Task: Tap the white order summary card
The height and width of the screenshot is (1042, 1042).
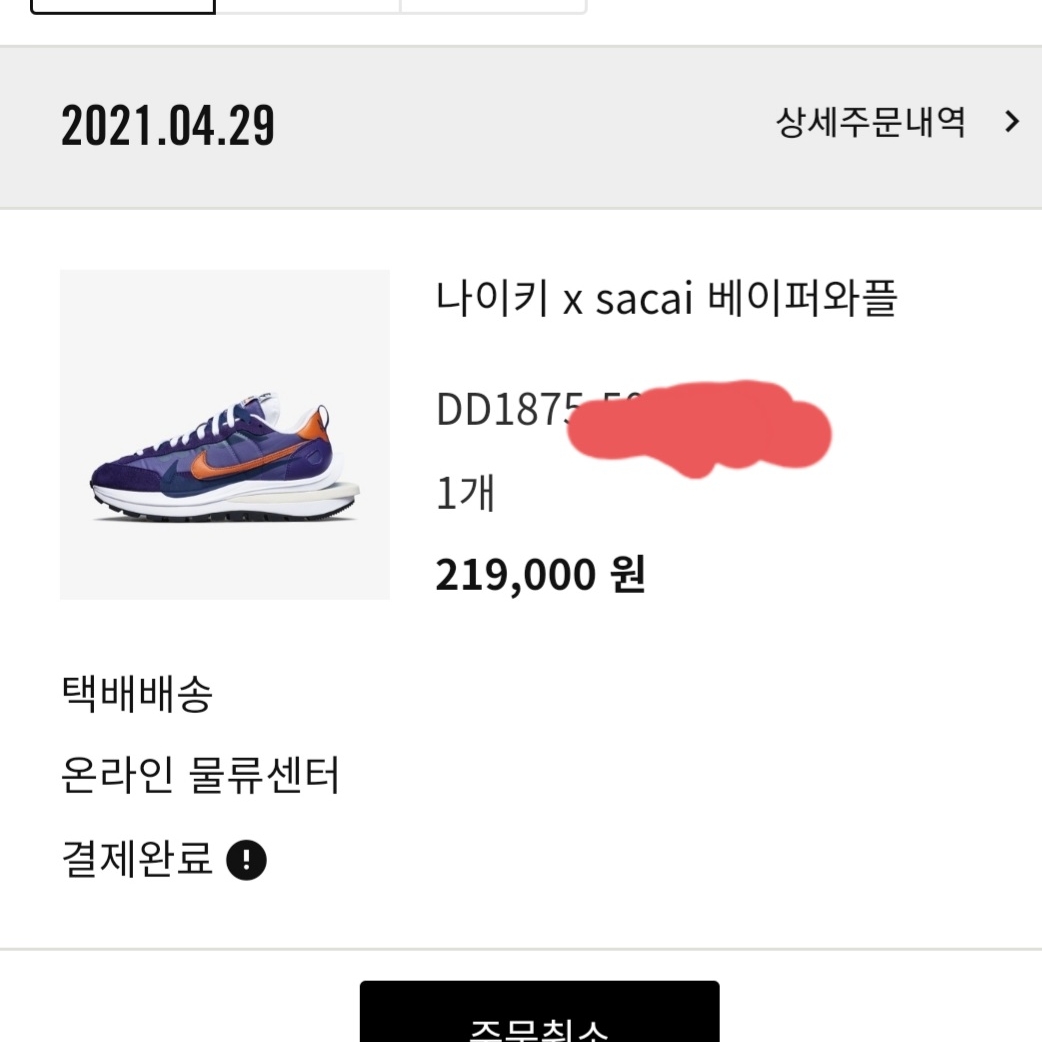Action: click(520, 600)
